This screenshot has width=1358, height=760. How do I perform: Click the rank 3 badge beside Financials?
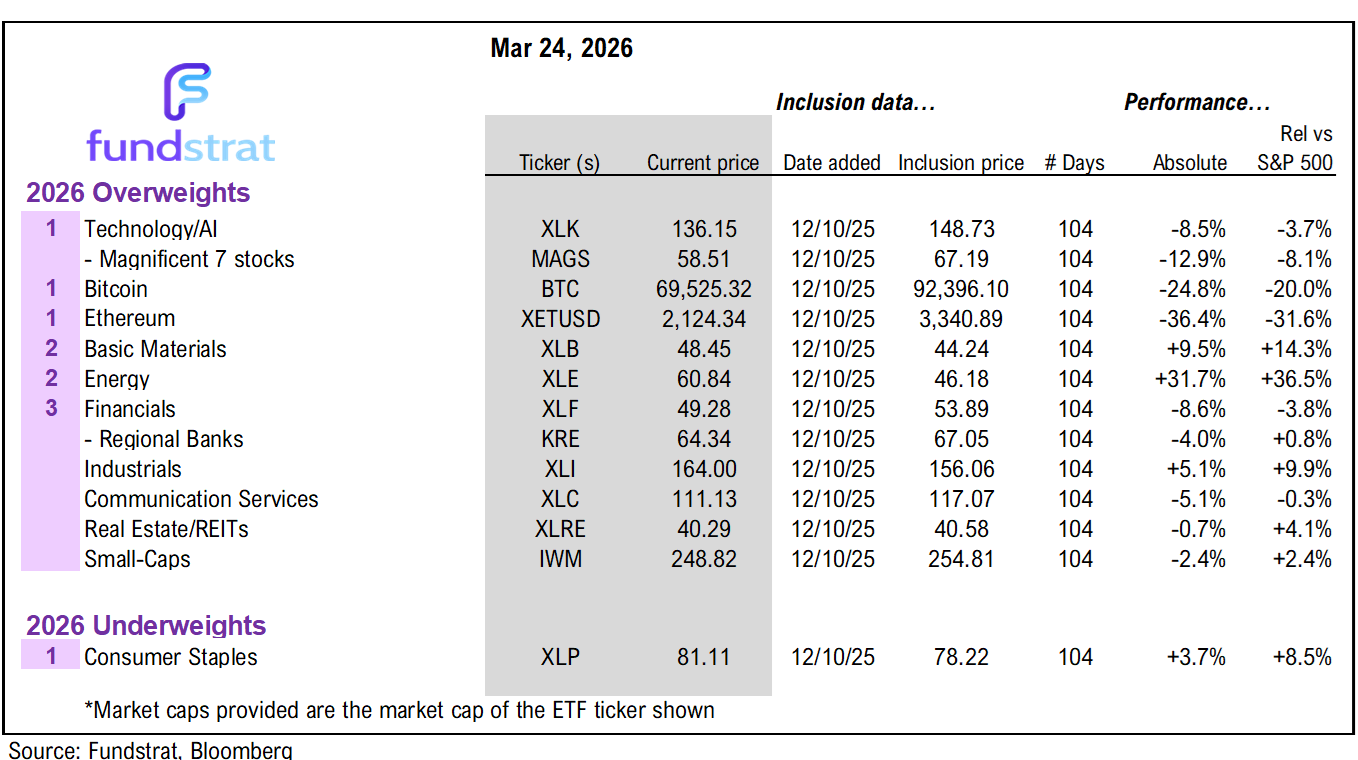[51, 409]
